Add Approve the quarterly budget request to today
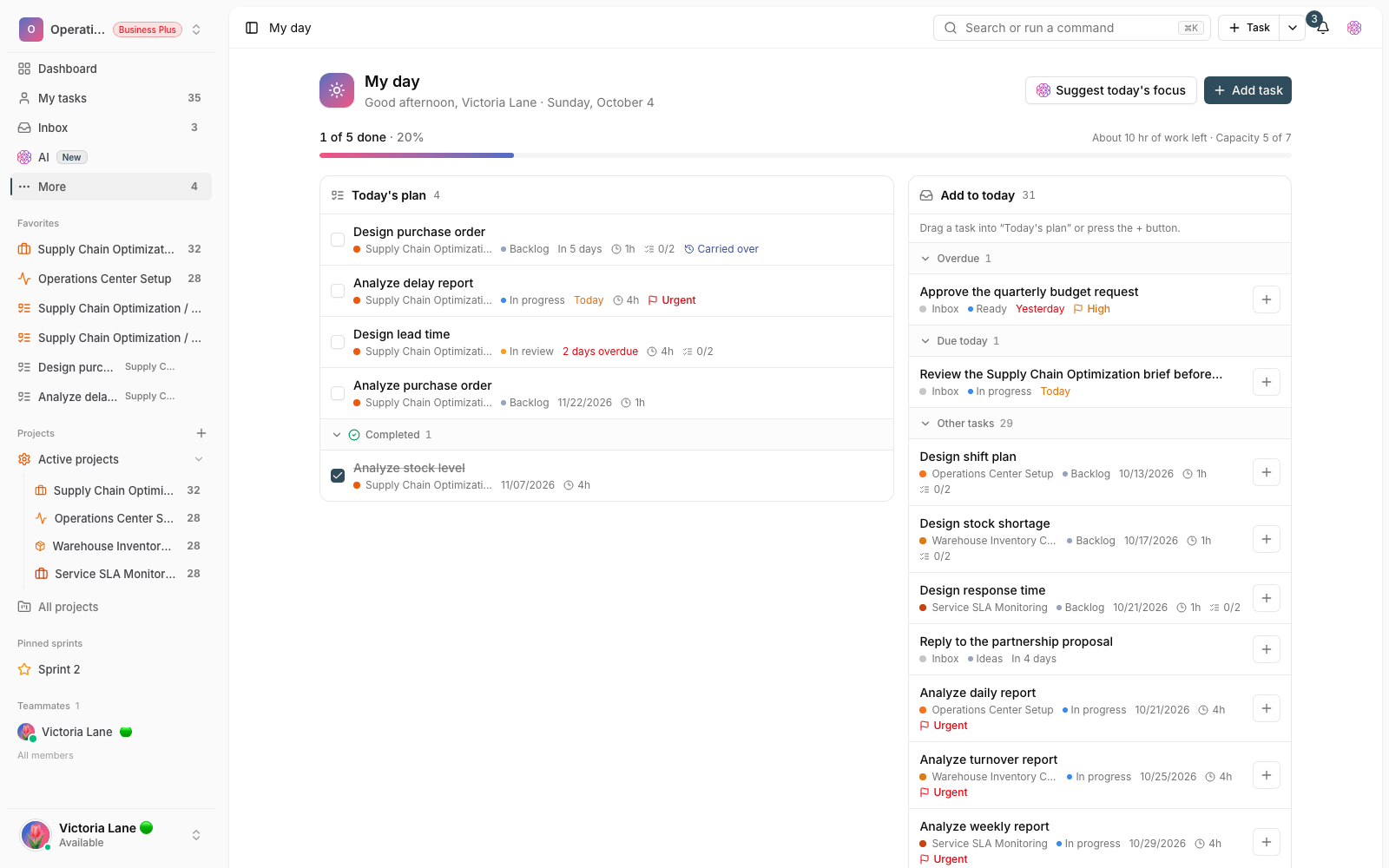This screenshot has height=868, width=1389. tap(1267, 299)
